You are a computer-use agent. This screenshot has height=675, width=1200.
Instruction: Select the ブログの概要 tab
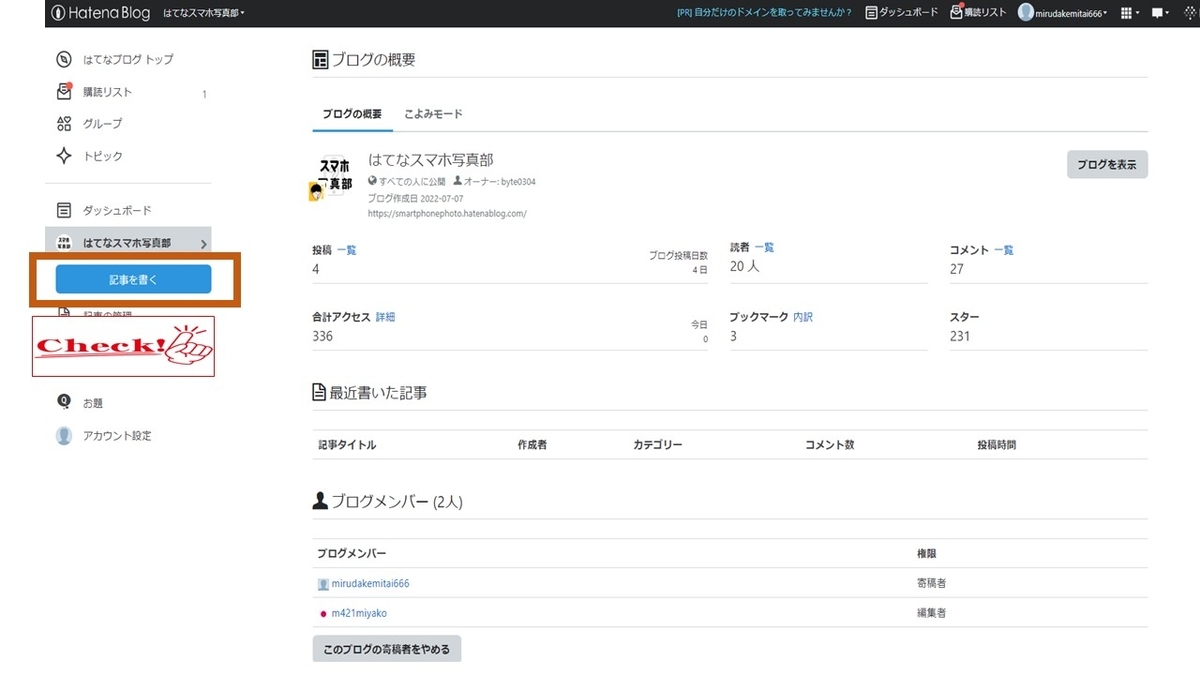click(x=352, y=114)
